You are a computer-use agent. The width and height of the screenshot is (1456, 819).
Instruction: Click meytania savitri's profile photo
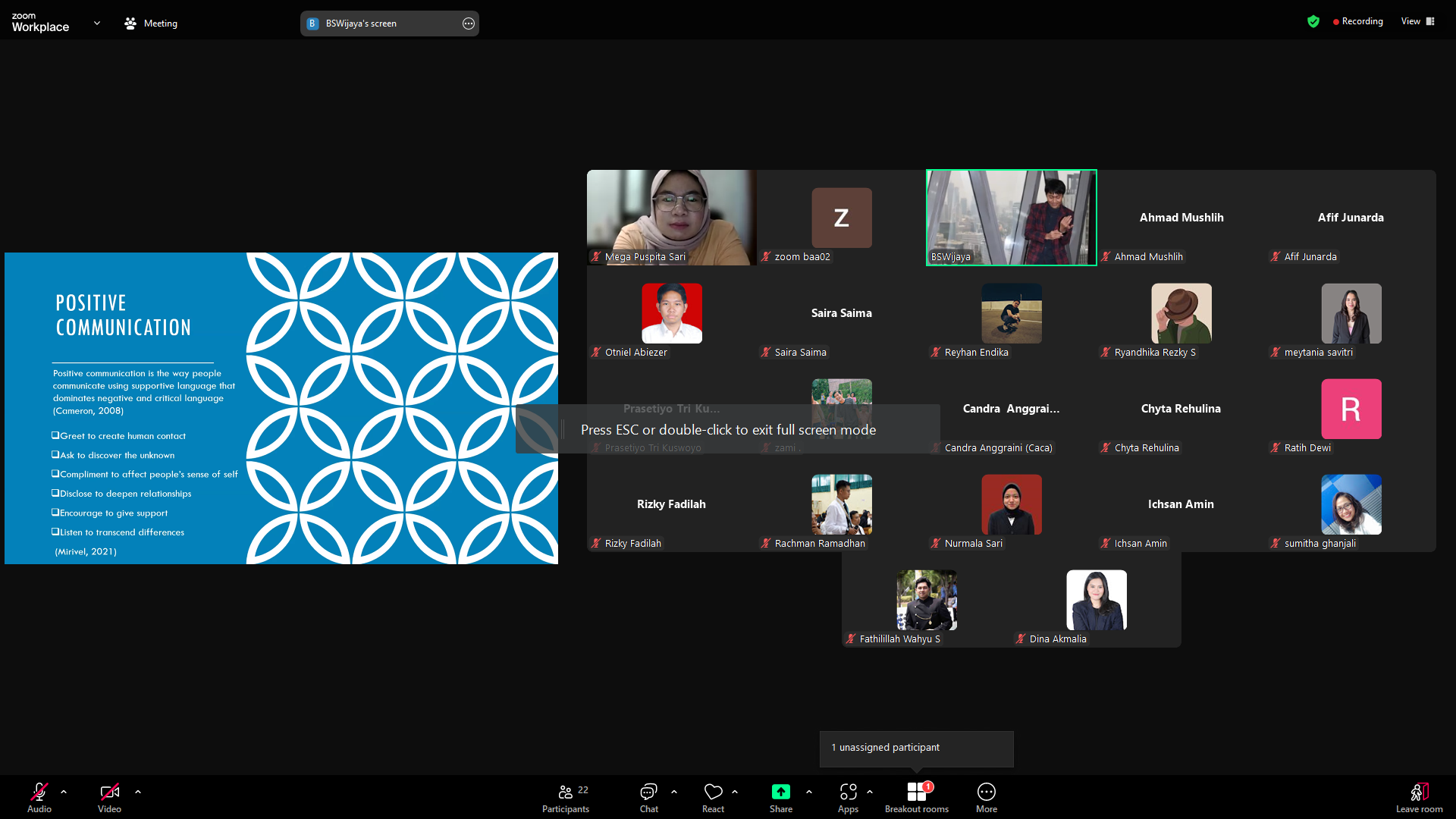pyautogui.click(x=1351, y=313)
